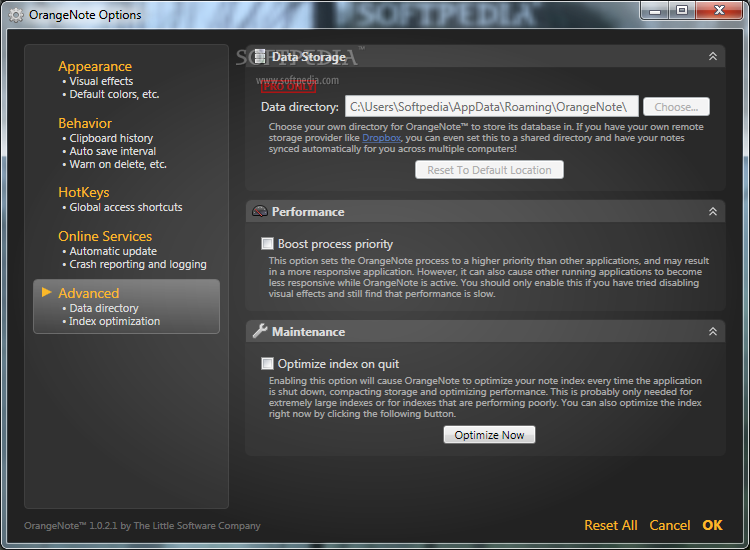Open the Online Services category
The height and width of the screenshot is (550, 750).
point(105,236)
